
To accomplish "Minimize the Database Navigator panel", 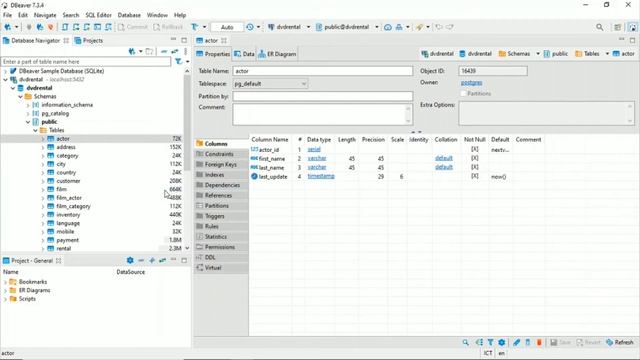I will pyautogui.click(x=173, y=40).
